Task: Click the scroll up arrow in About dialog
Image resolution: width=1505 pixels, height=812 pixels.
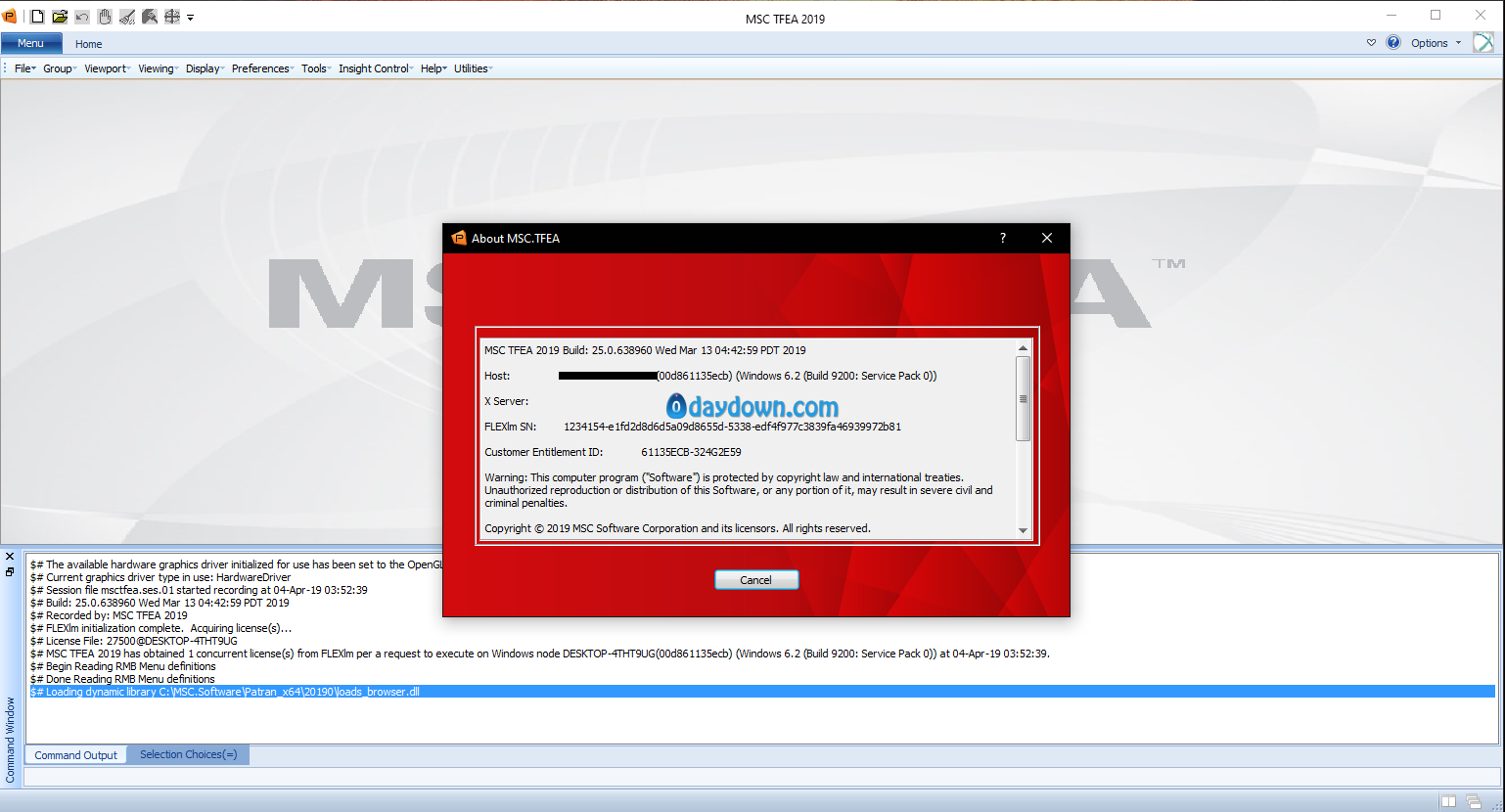Action: coord(1023,348)
